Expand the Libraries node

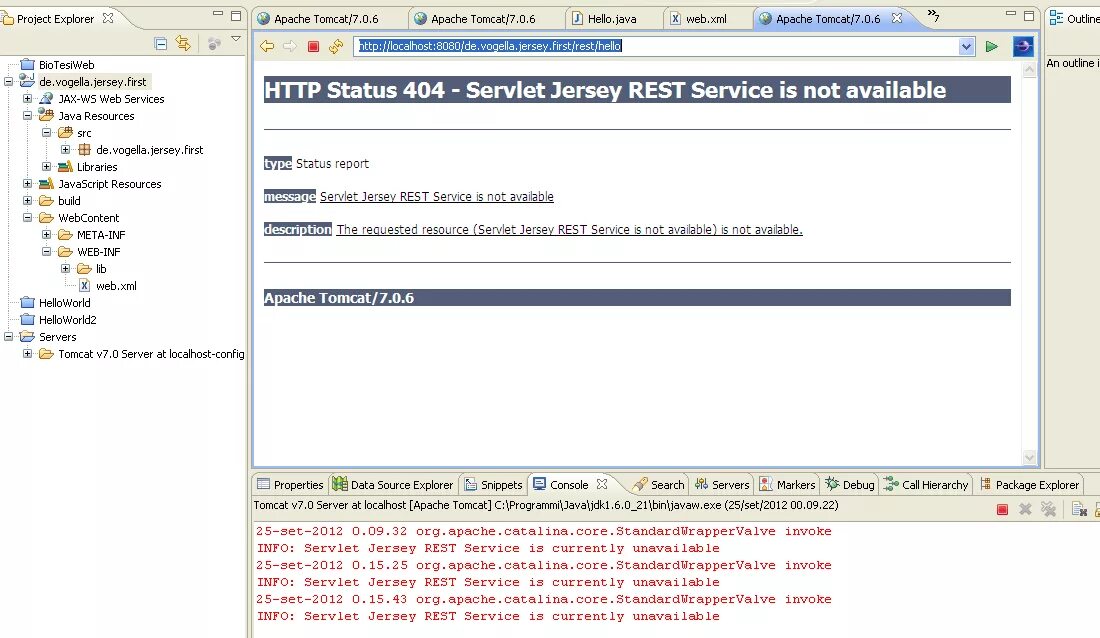pyautogui.click(x=46, y=166)
